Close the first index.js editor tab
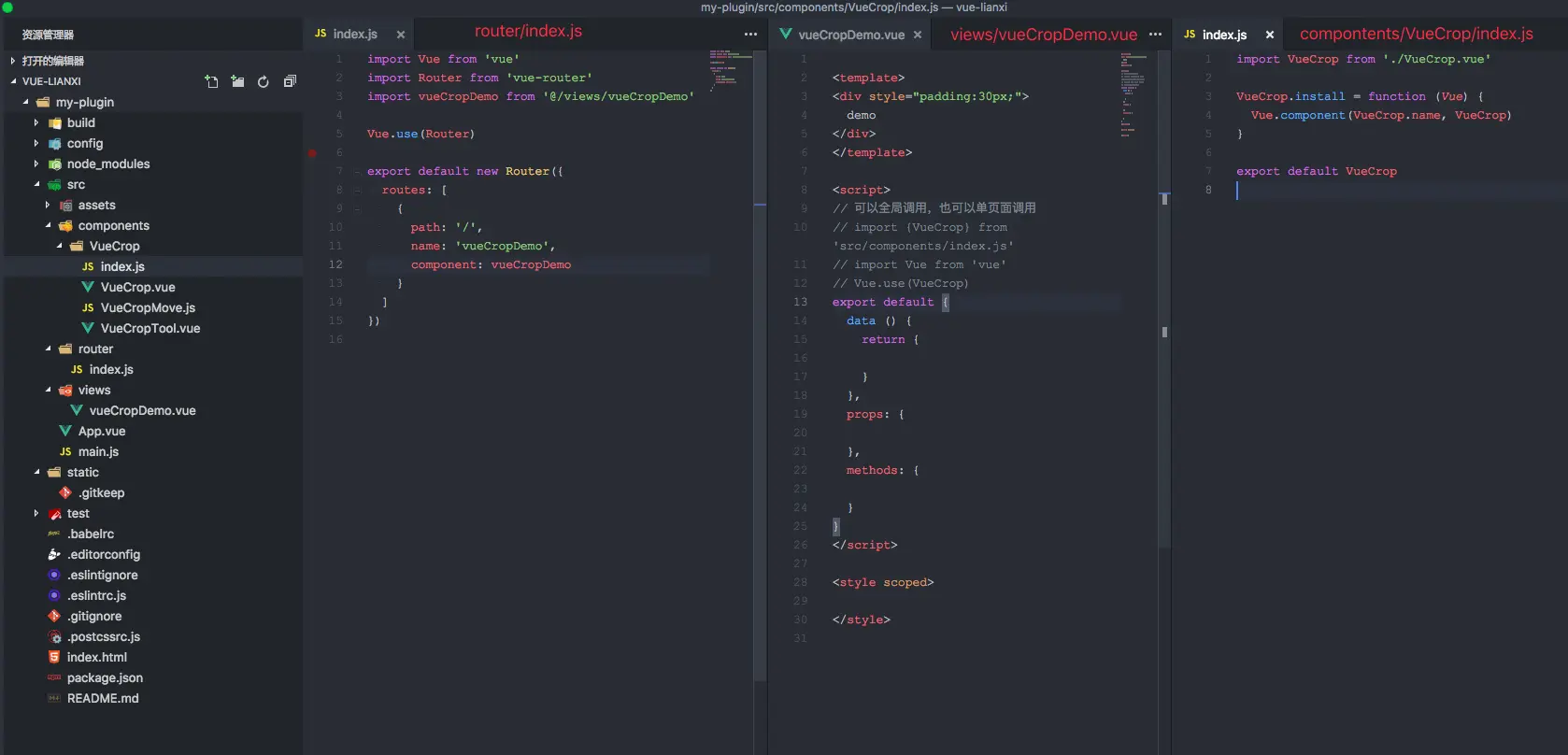This screenshot has width=1568, height=755. [401, 35]
